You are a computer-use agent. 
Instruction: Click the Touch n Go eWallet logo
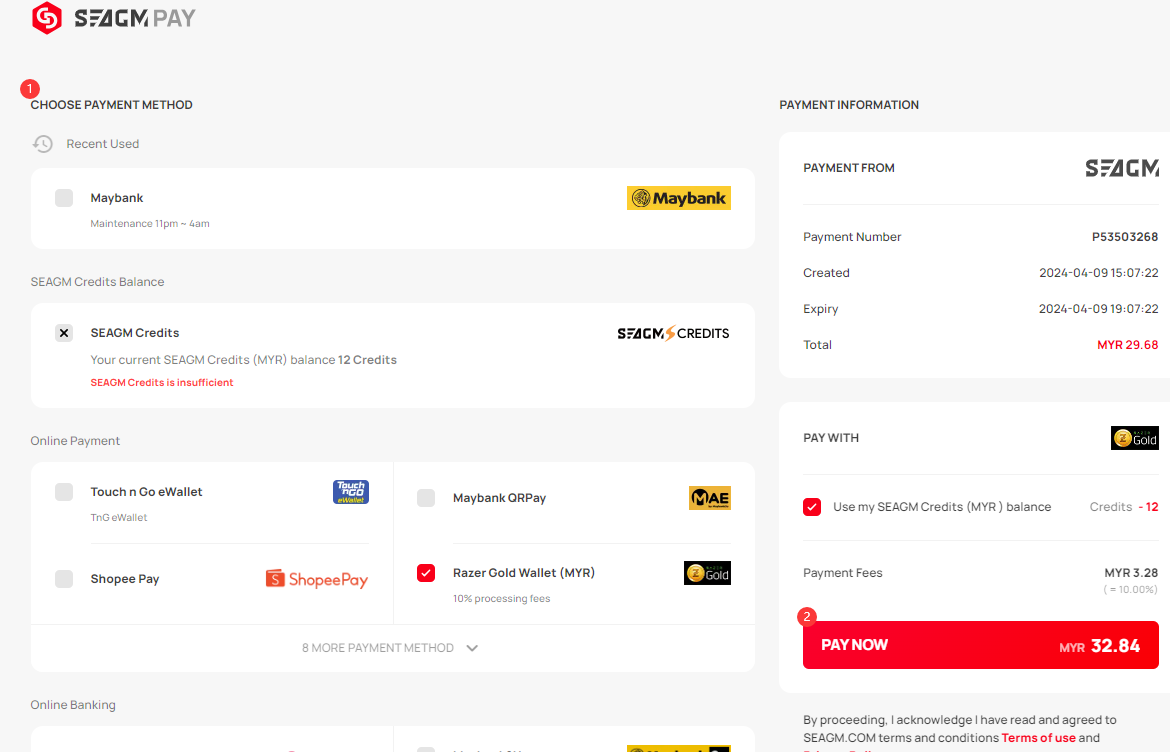pyautogui.click(x=351, y=492)
